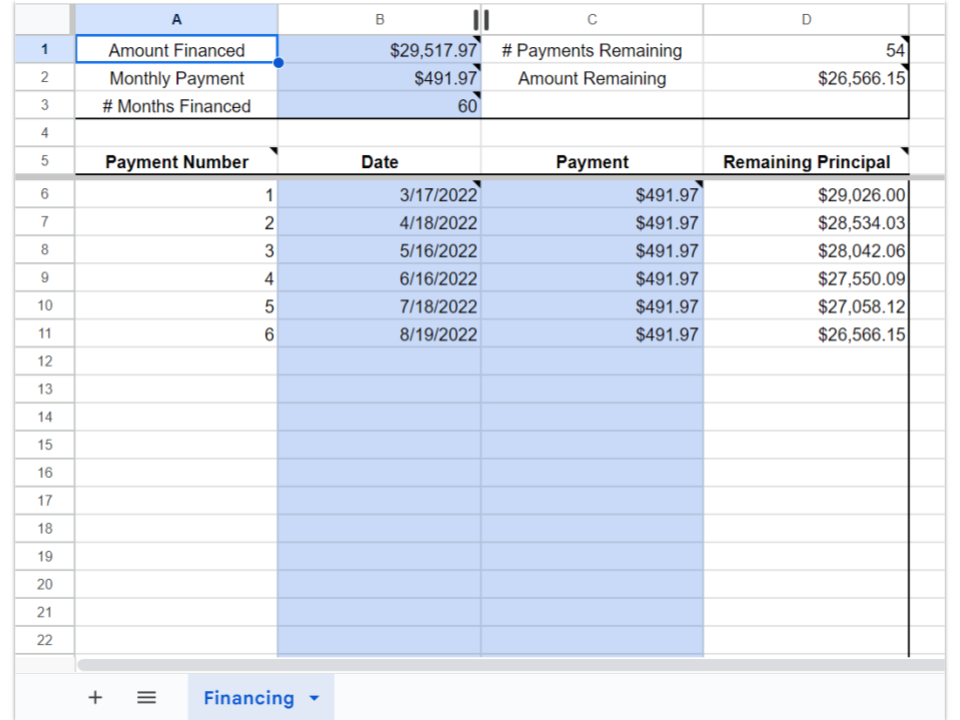Select column A header
Screen dimensions: 960x720
tap(176, 20)
